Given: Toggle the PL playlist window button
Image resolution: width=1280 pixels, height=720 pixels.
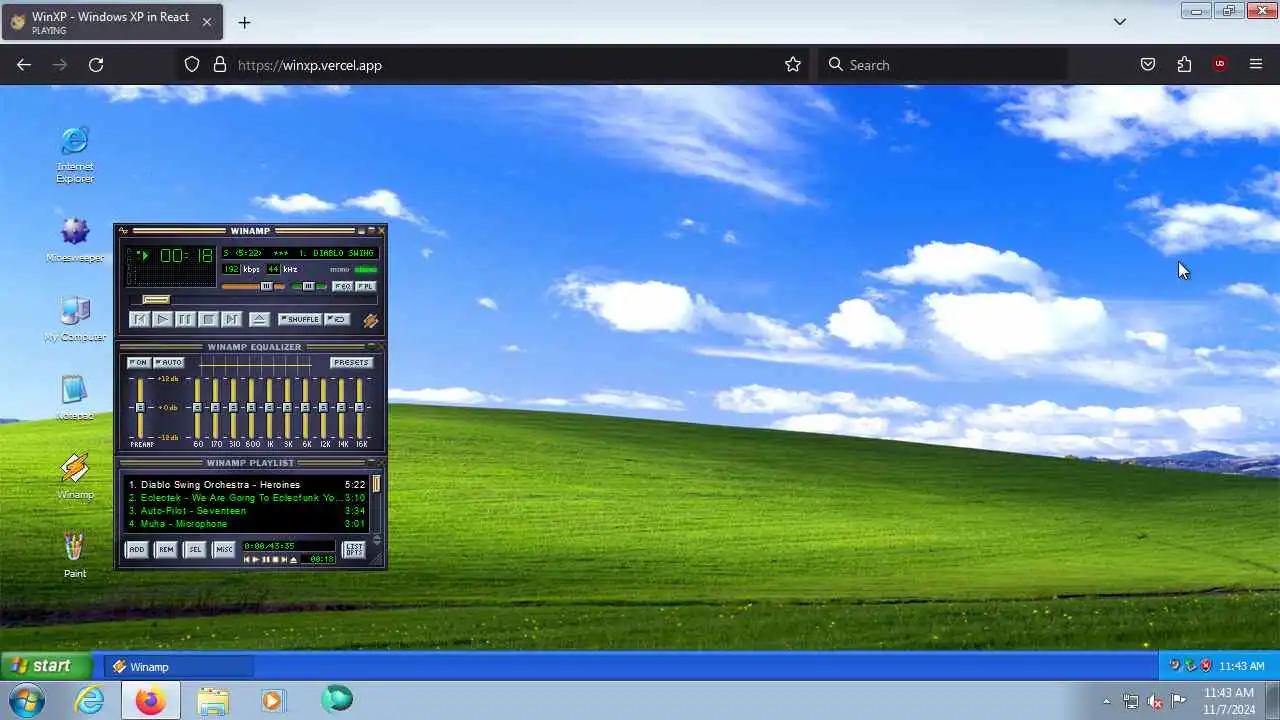Looking at the screenshot, I should click(x=366, y=286).
